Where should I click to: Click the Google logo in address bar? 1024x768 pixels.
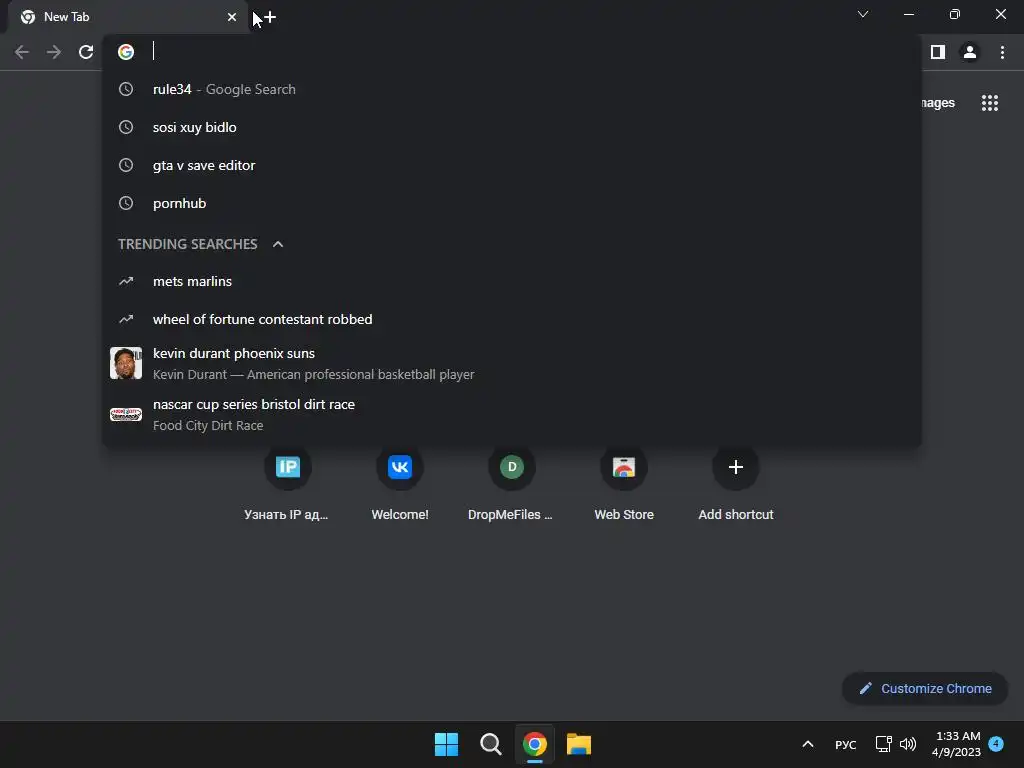(x=126, y=52)
